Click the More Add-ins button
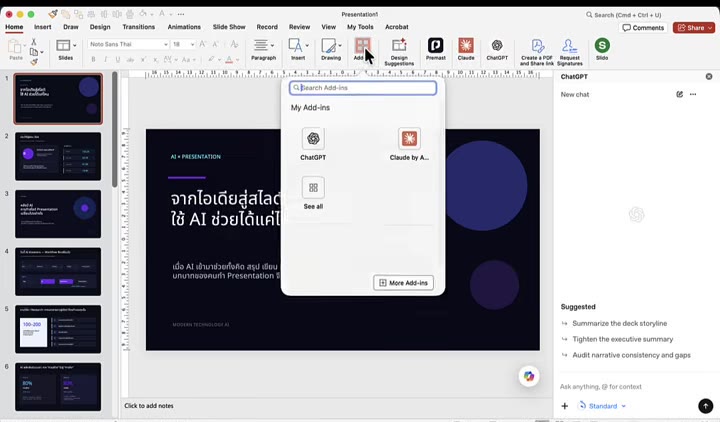 (403, 283)
